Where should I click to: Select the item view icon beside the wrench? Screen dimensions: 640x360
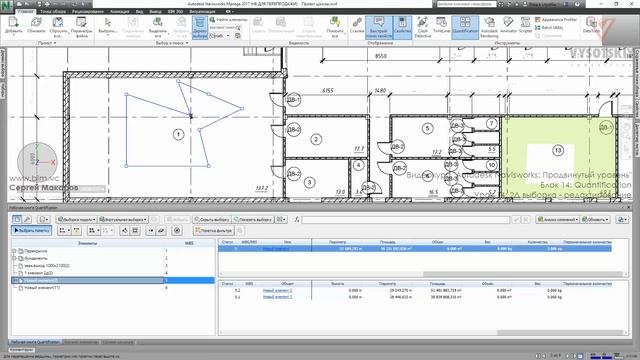point(17,220)
